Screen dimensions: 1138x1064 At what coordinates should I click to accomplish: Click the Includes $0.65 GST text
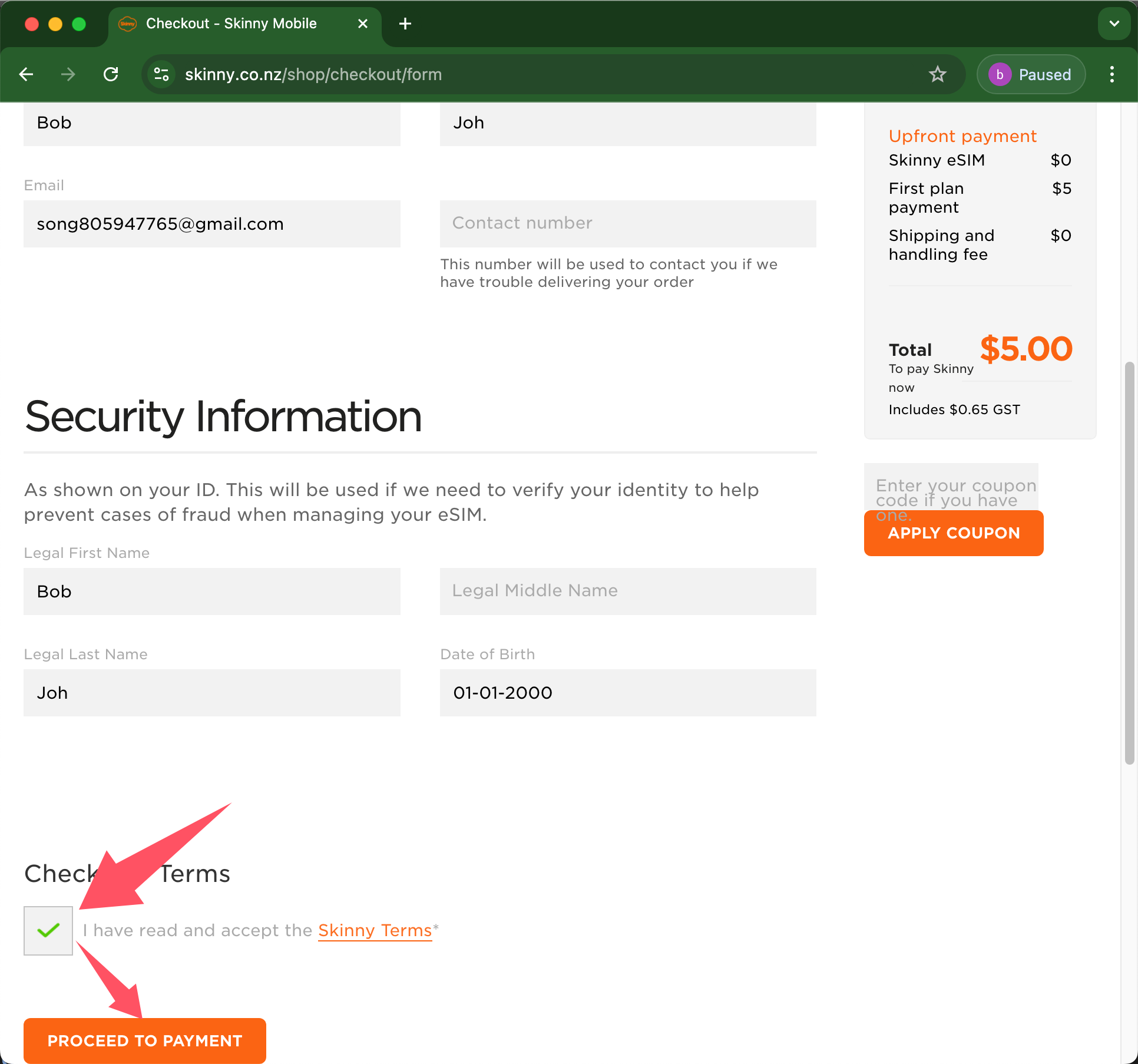click(954, 409)
